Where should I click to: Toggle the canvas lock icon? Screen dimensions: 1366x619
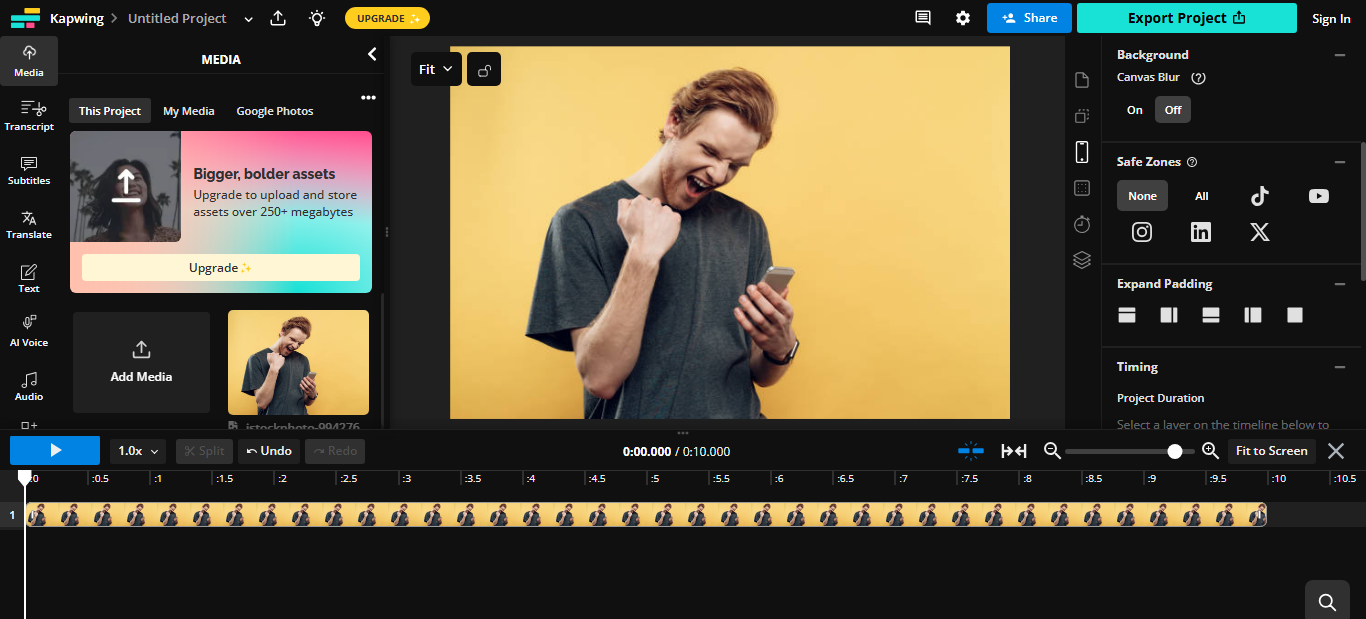[x=483, y=68]
